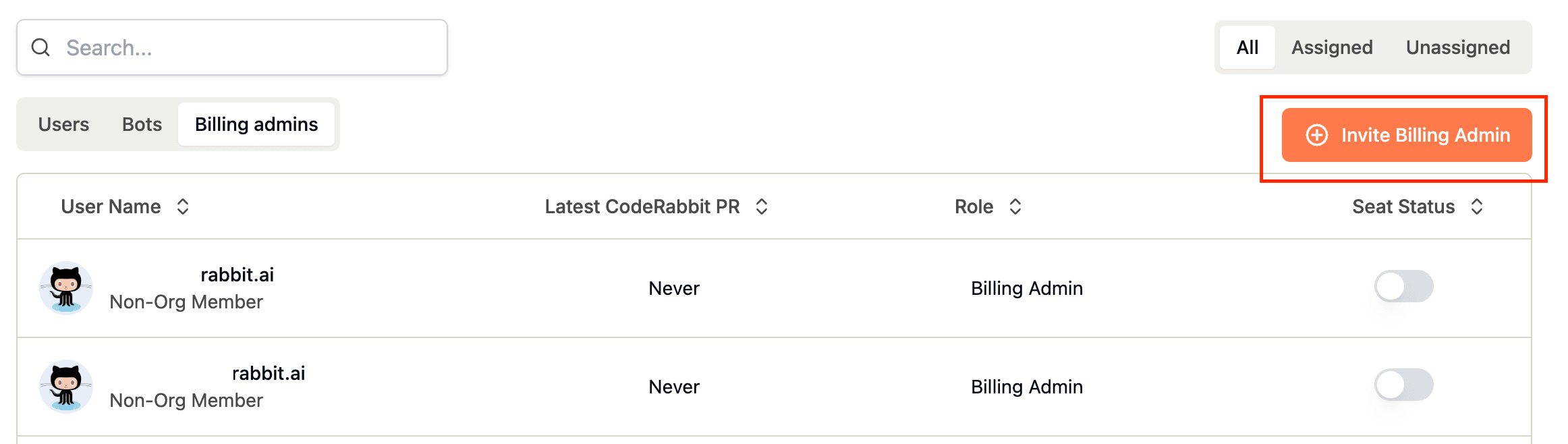The width and height of the screenshot is (1568, 444).
Task: Sort by Latest CodeRabbit PR arrows
Action: pos(762,206)
